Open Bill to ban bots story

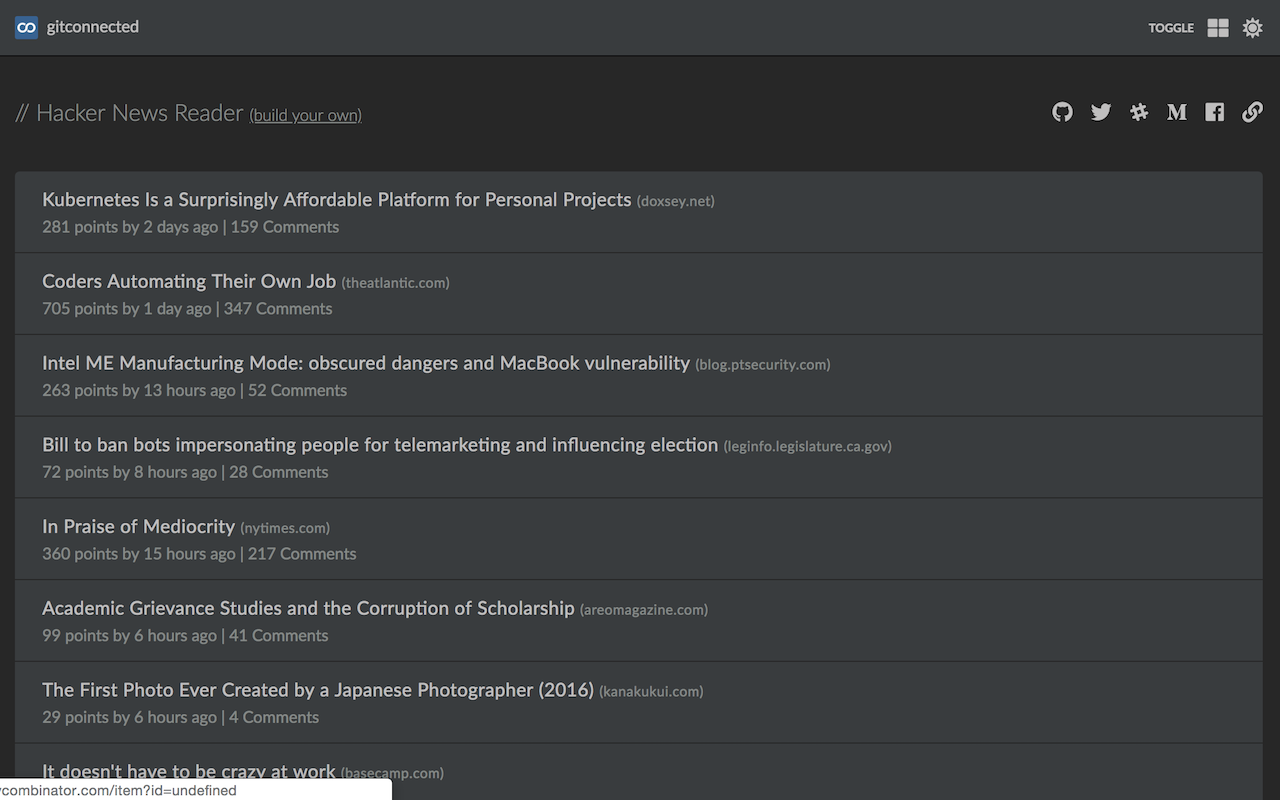380,444
